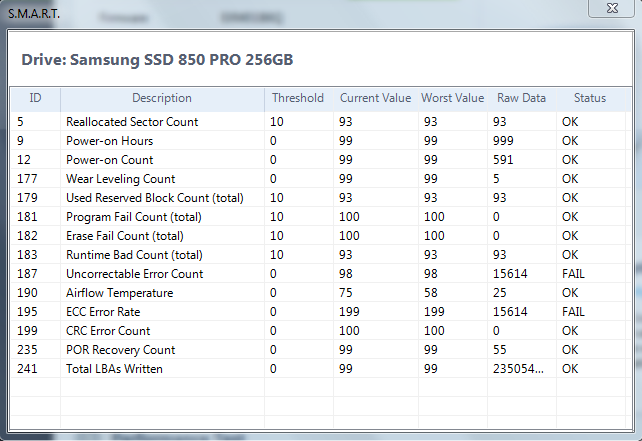Viewport: 642px width, 441px height.
Task: Click the Current Value column header
Action: [375, 98]
